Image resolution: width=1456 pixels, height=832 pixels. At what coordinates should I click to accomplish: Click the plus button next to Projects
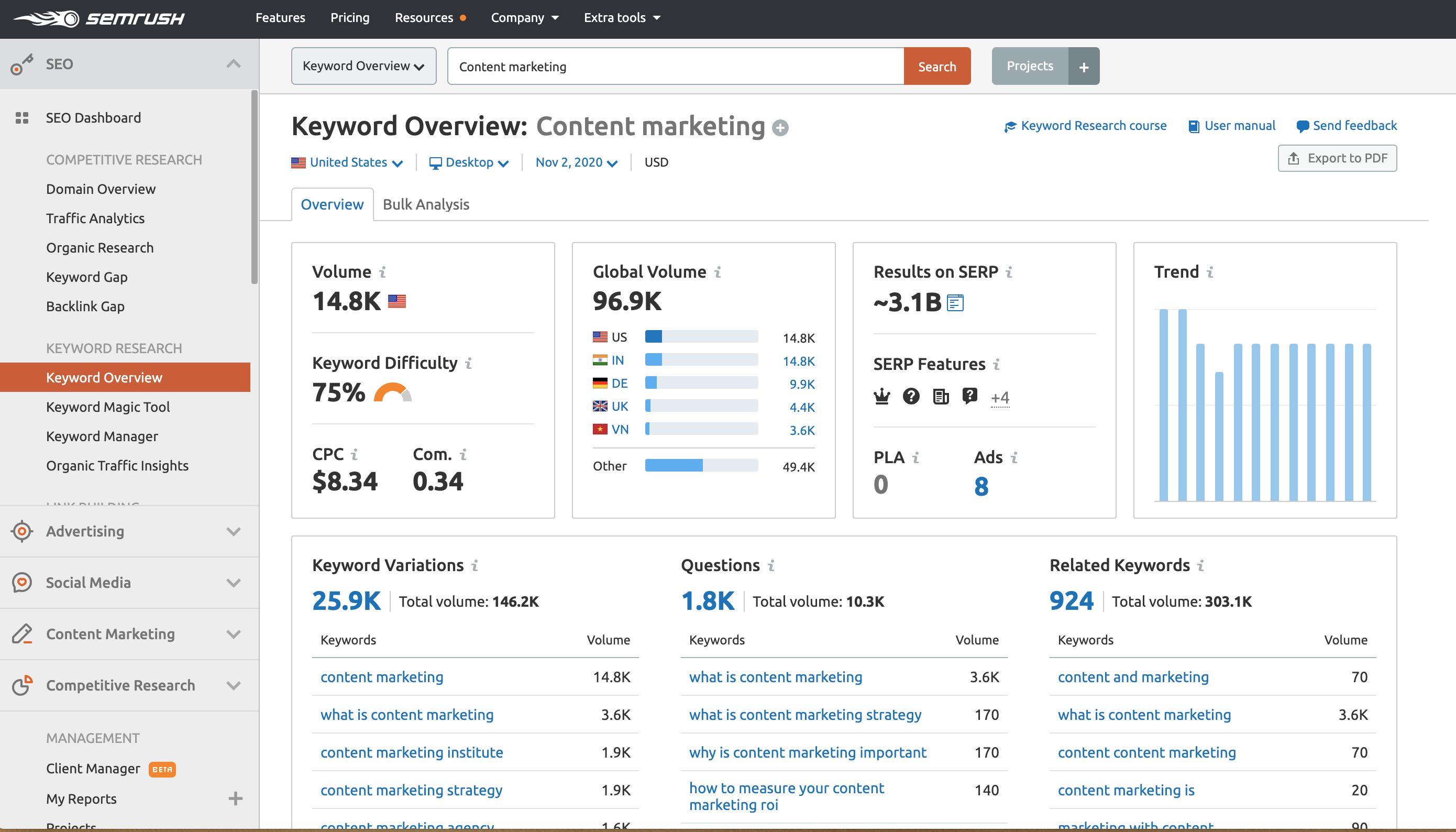click(x=1084, y=67)
